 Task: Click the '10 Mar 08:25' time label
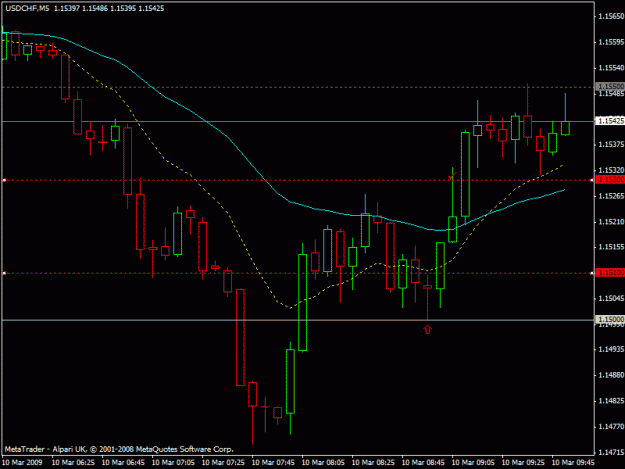373,463
